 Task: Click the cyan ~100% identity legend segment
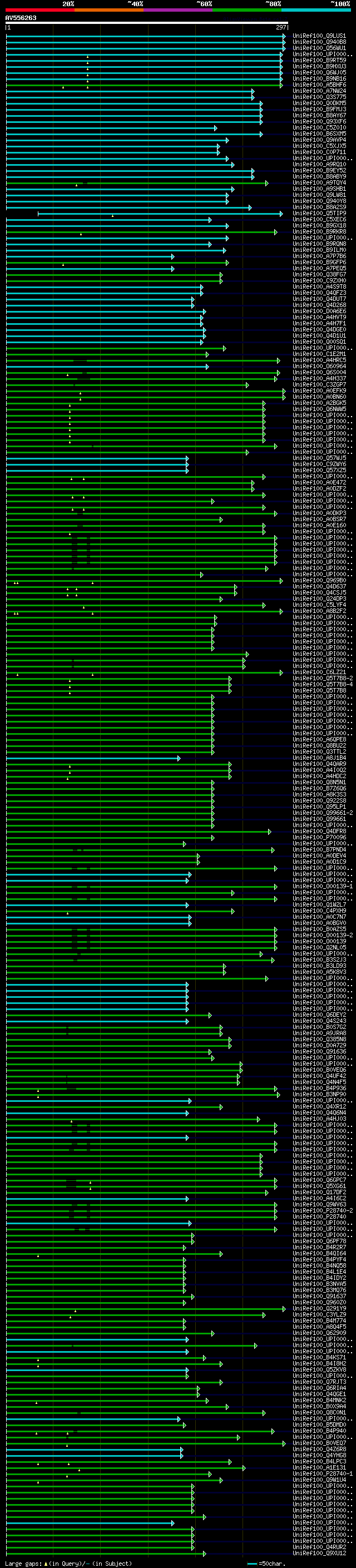pos(316,10)
